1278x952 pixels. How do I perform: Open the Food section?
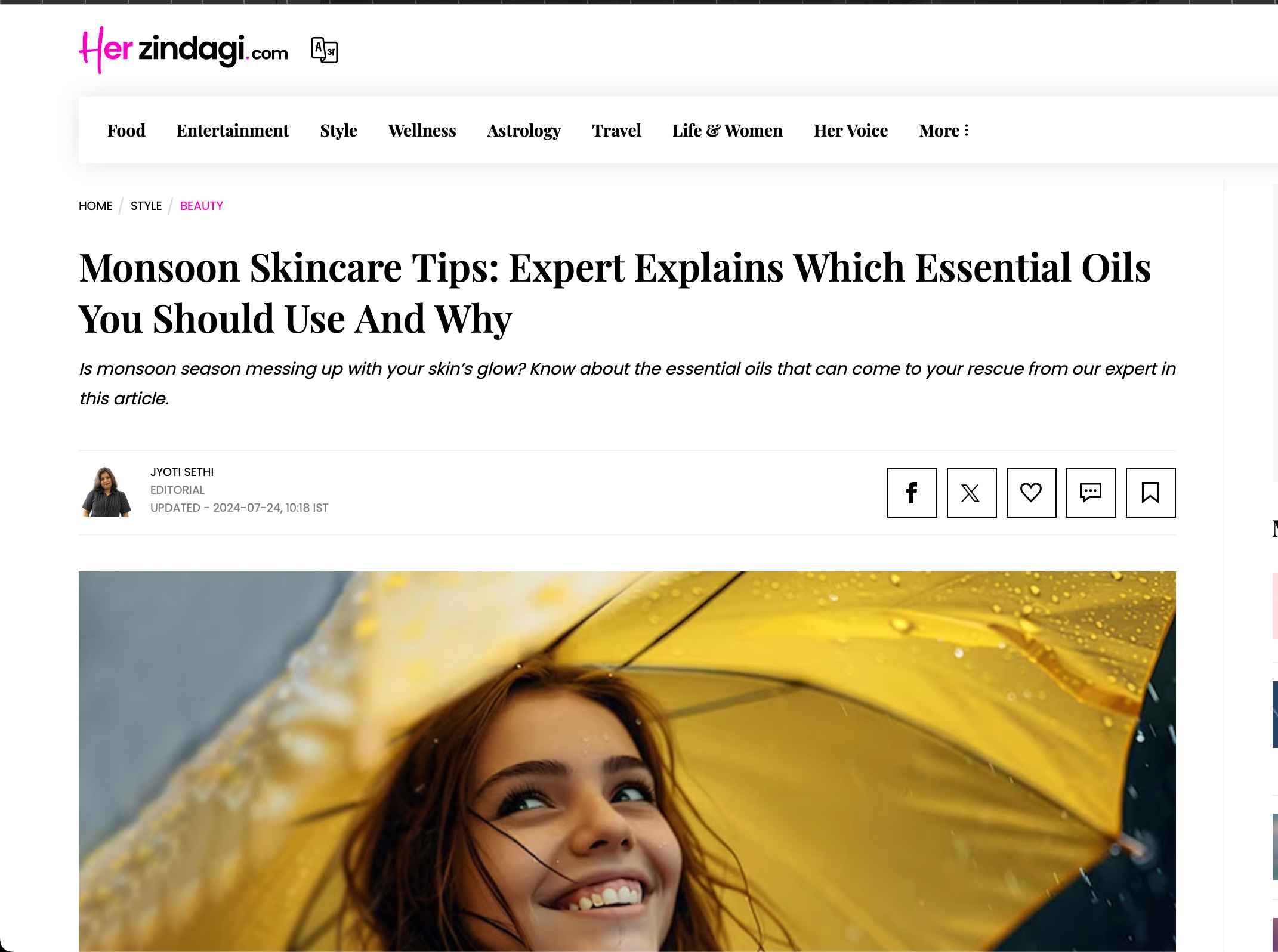[x=126, y=131]
